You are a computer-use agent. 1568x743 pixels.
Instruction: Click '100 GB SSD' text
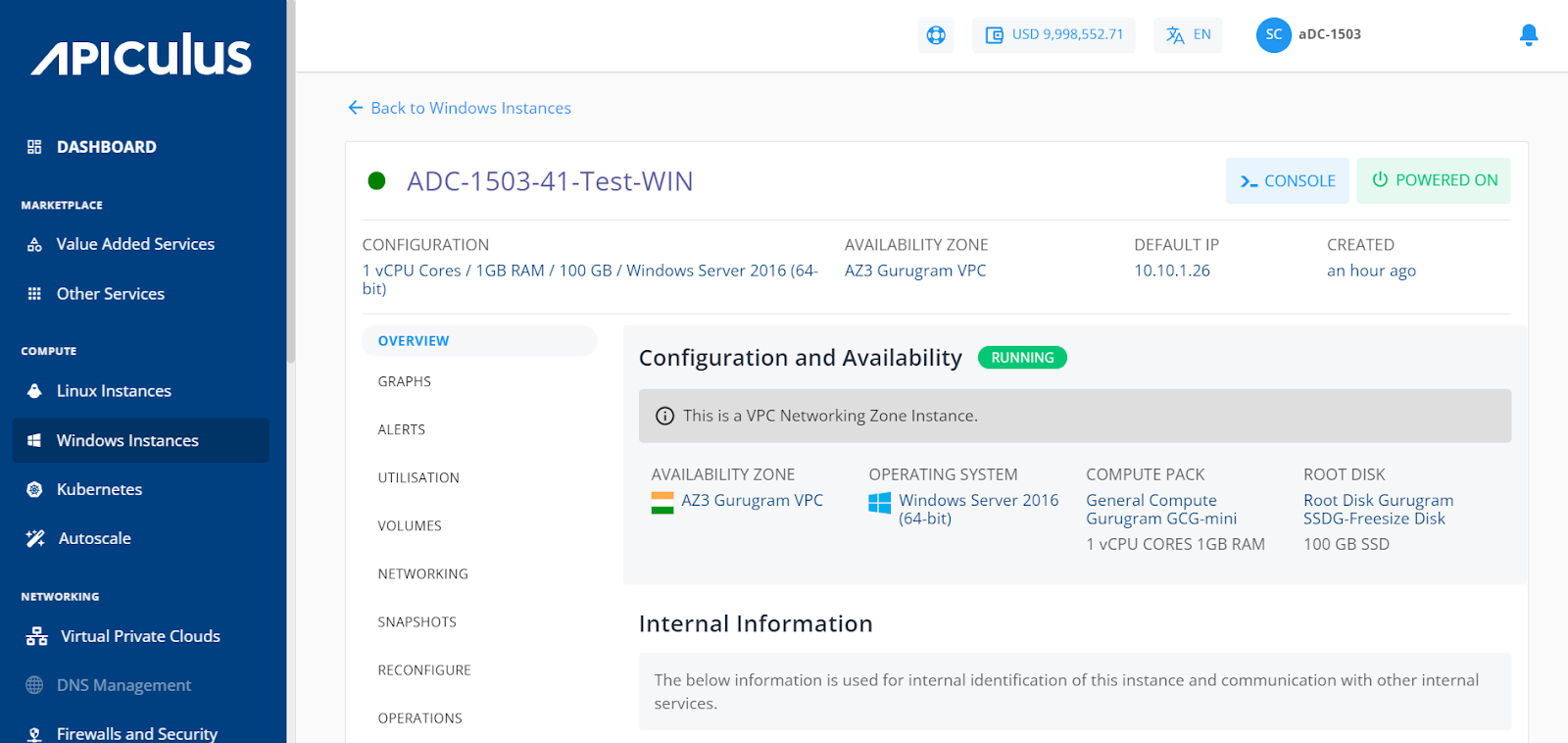1346,544
